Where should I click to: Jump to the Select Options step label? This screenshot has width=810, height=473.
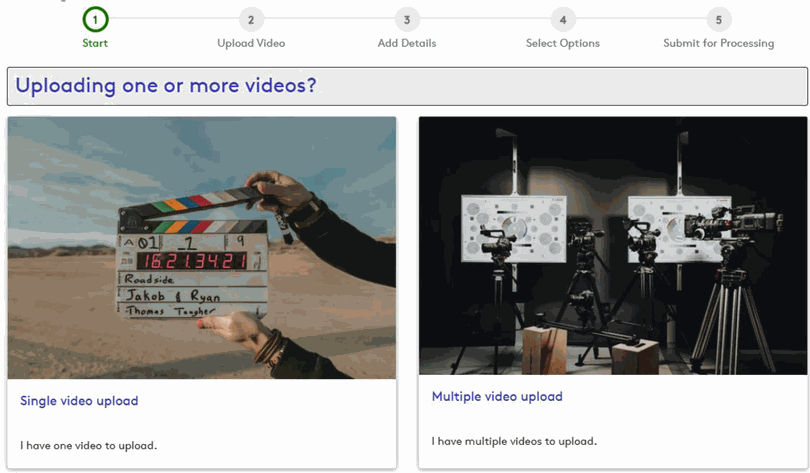tap(563, 43)
